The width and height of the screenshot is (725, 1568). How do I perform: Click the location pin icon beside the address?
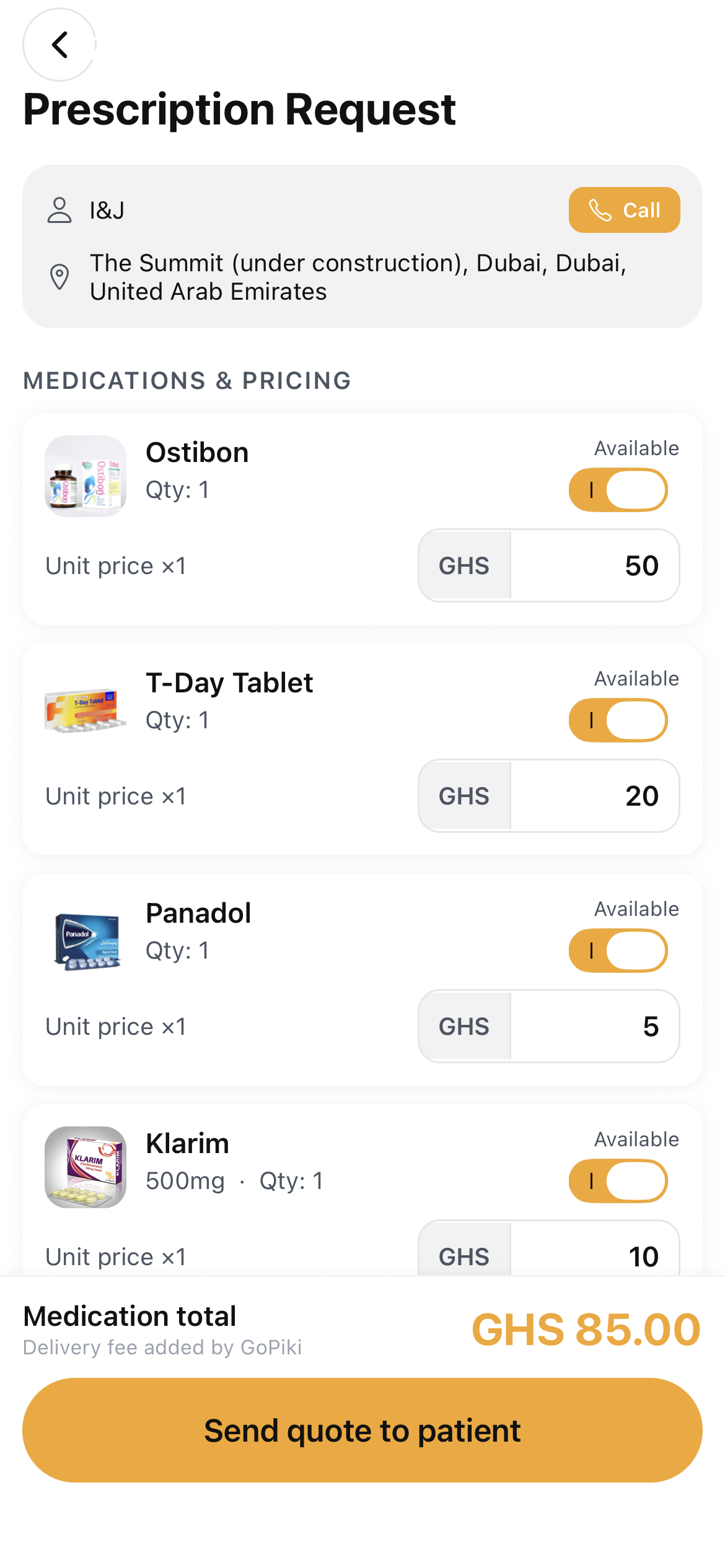click(59, 277)
